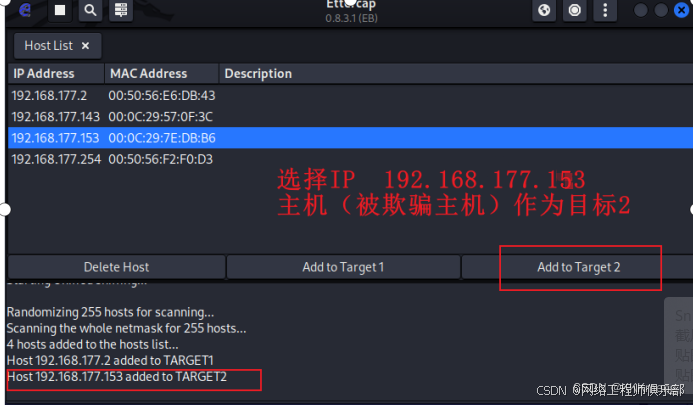Select host 192.168.177.2 row

[x=350, y=96]
